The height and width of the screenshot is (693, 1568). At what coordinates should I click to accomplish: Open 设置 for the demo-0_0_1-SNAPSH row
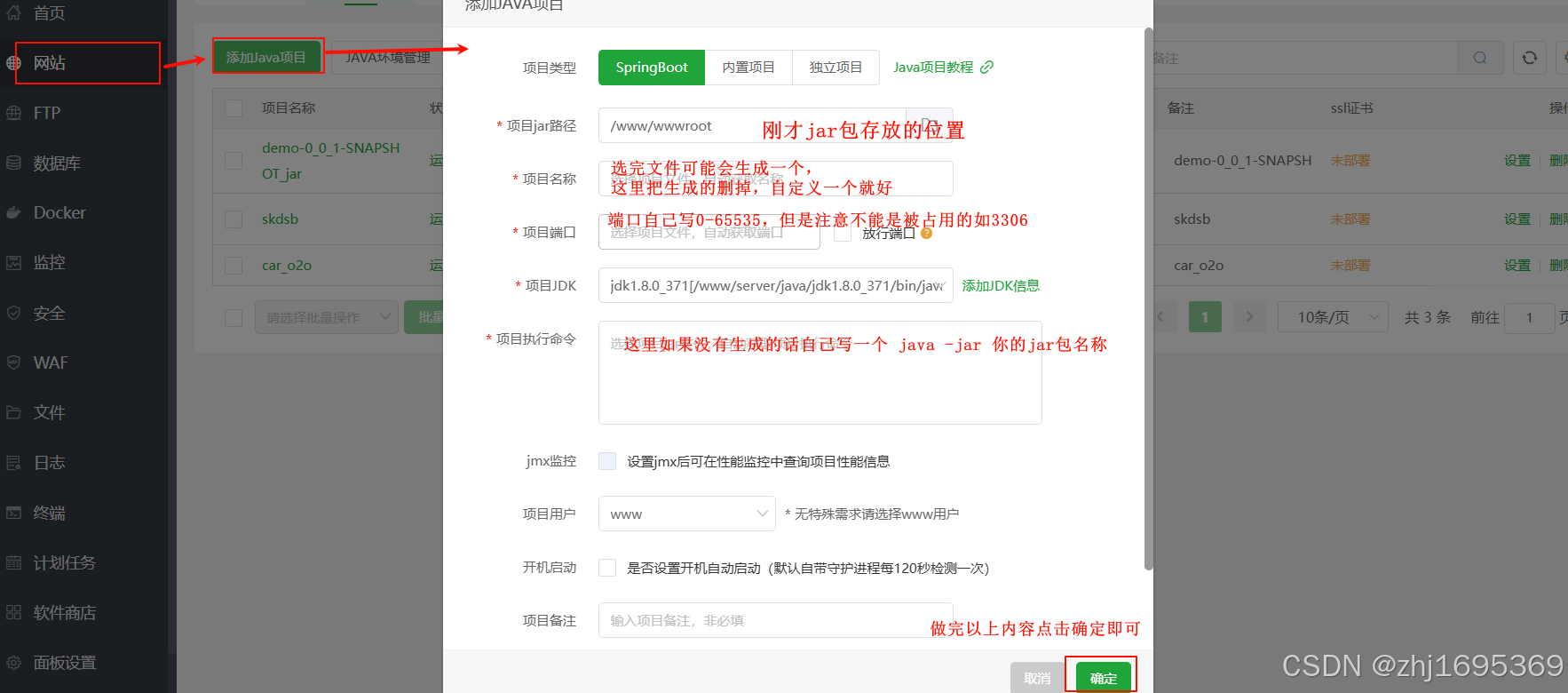tap(1517, 161)
